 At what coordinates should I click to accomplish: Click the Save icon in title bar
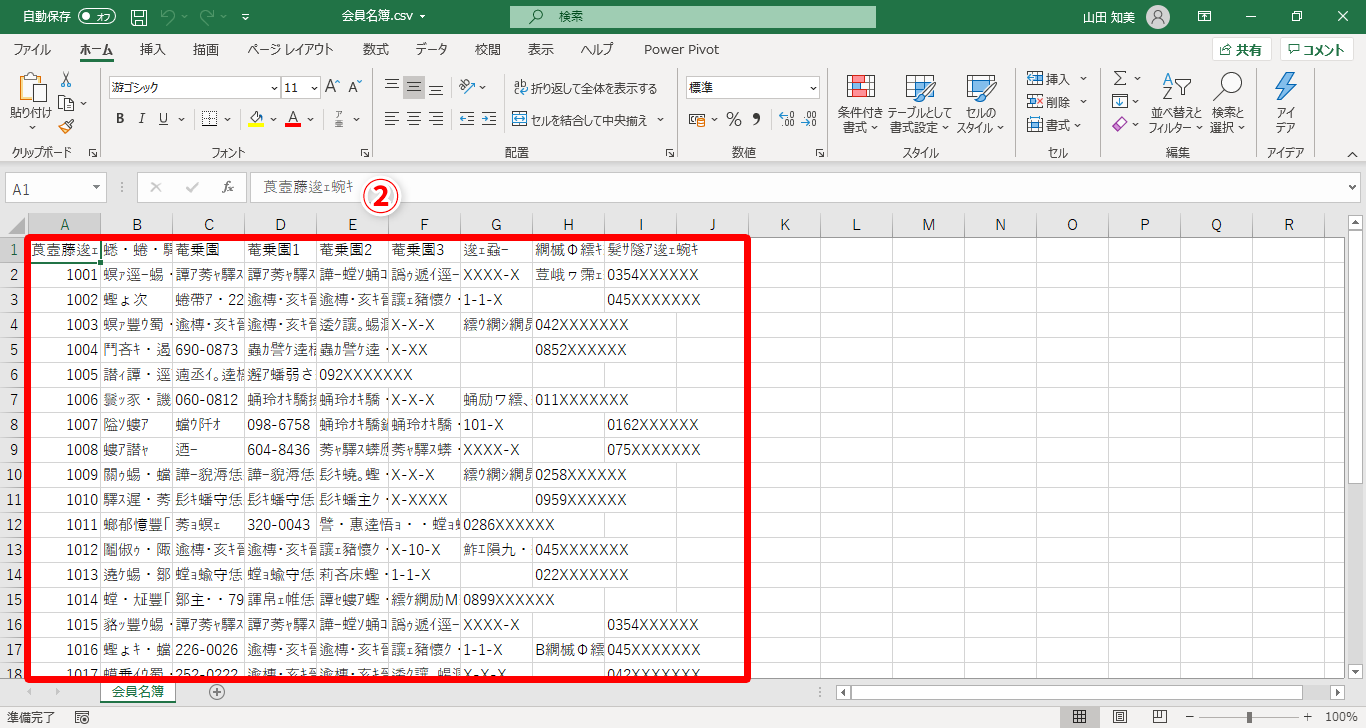point(139,17)
